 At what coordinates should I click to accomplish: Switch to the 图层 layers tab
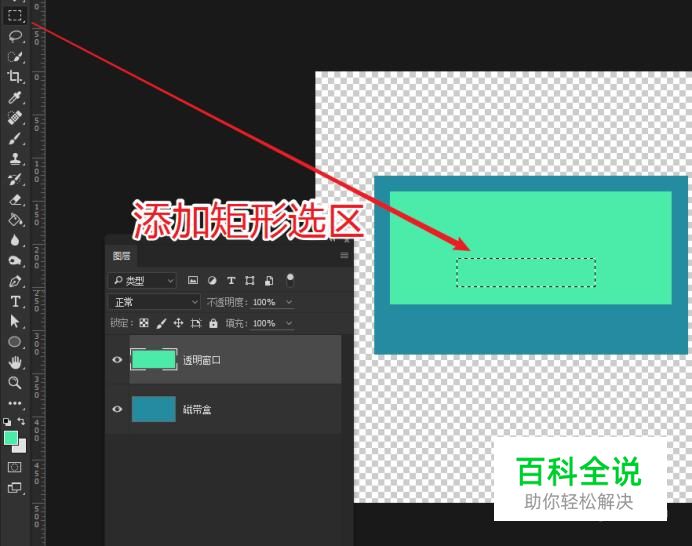(121, 256)
